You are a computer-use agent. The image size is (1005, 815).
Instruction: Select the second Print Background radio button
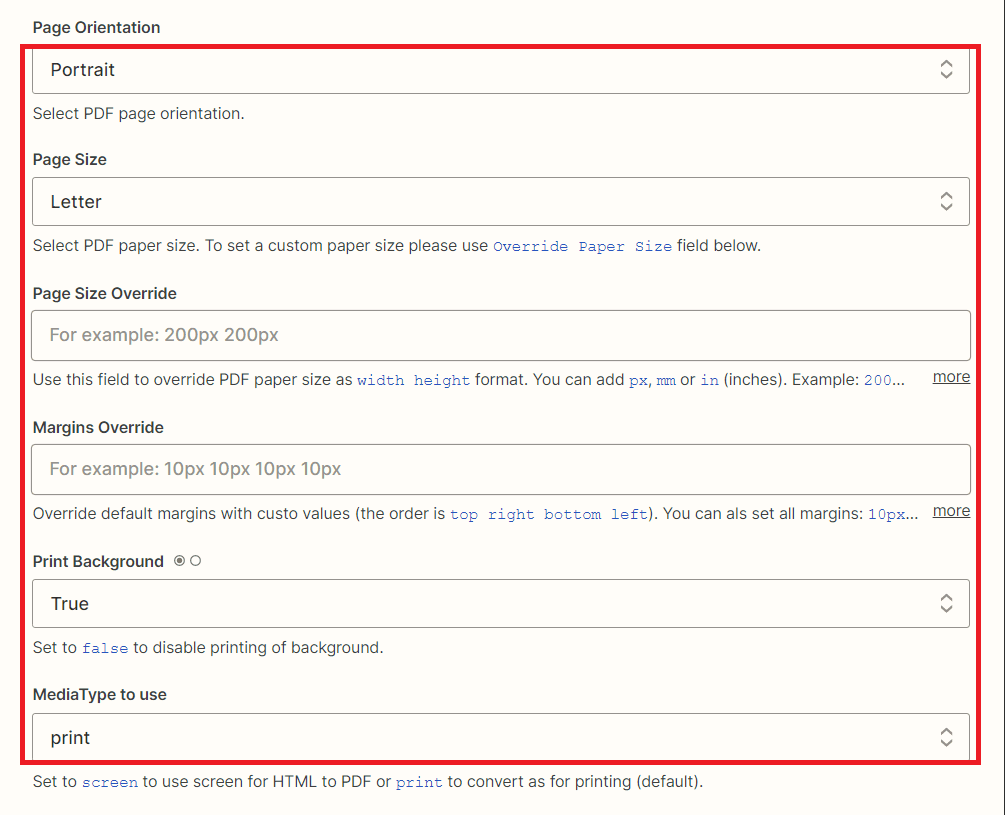(195, 561)
